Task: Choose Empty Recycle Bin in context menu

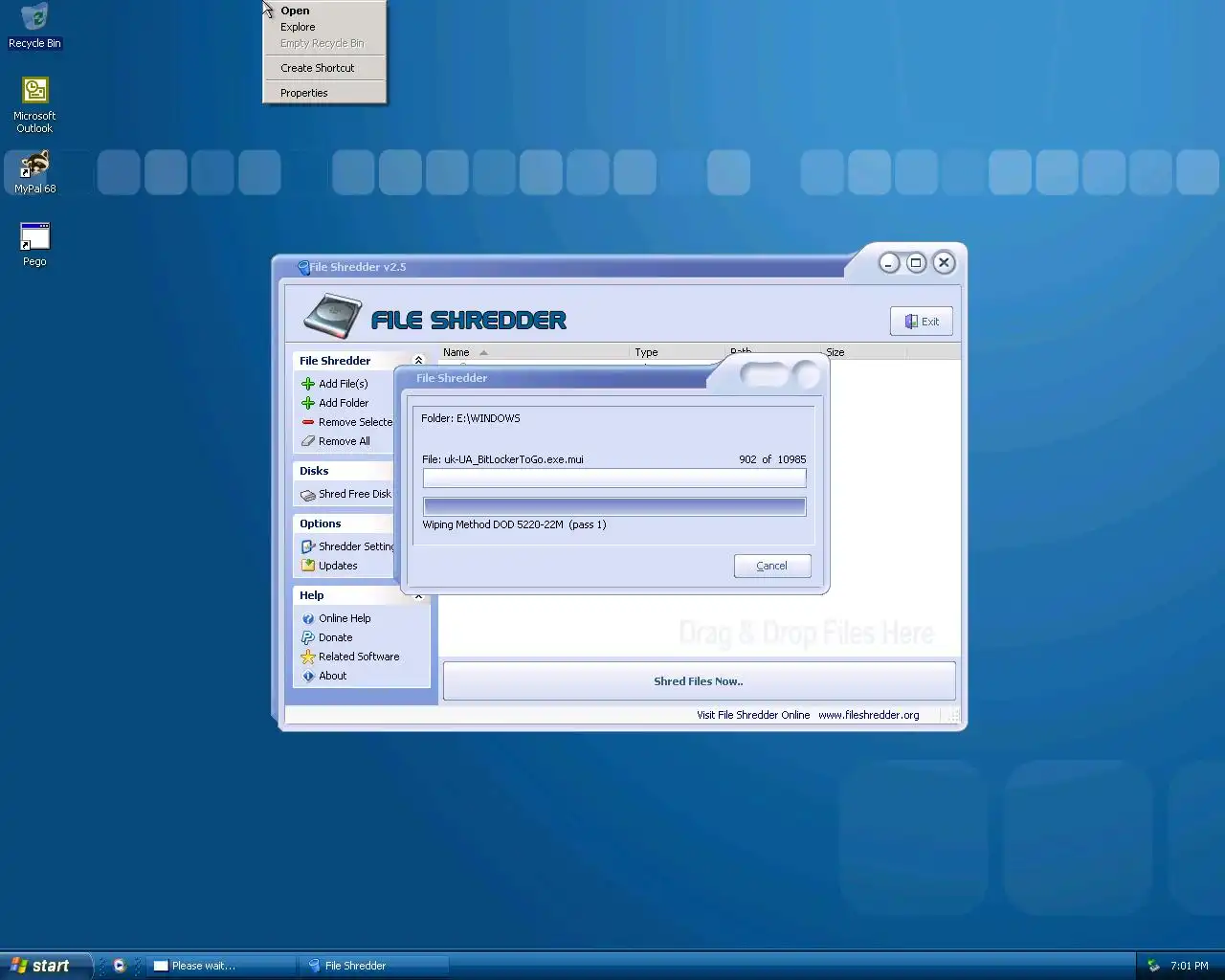Action: [324, 43]
